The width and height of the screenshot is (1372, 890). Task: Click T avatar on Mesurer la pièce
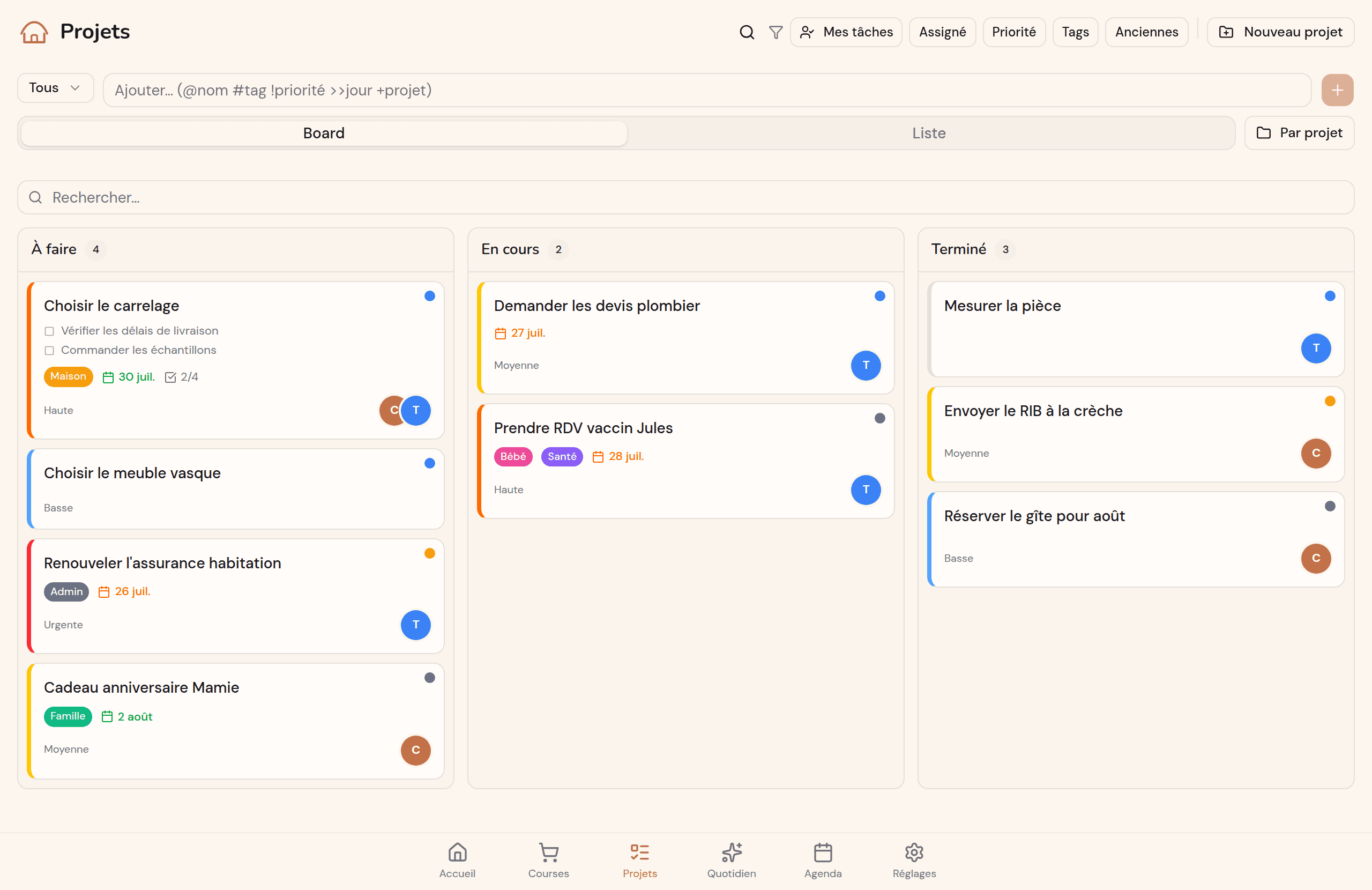click(1316, 348)
